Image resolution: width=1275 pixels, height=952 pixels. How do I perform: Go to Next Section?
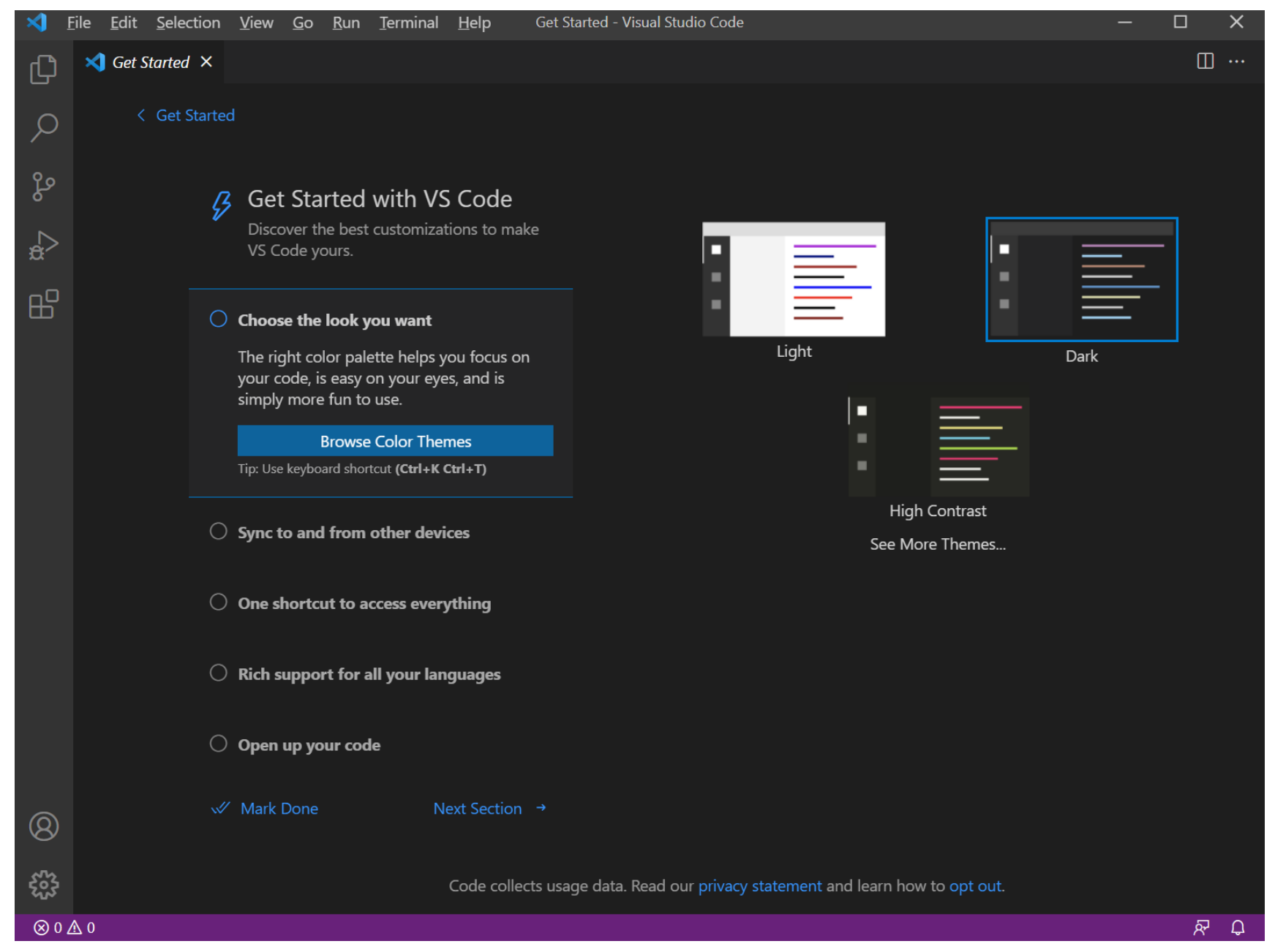tap(478, 809)
